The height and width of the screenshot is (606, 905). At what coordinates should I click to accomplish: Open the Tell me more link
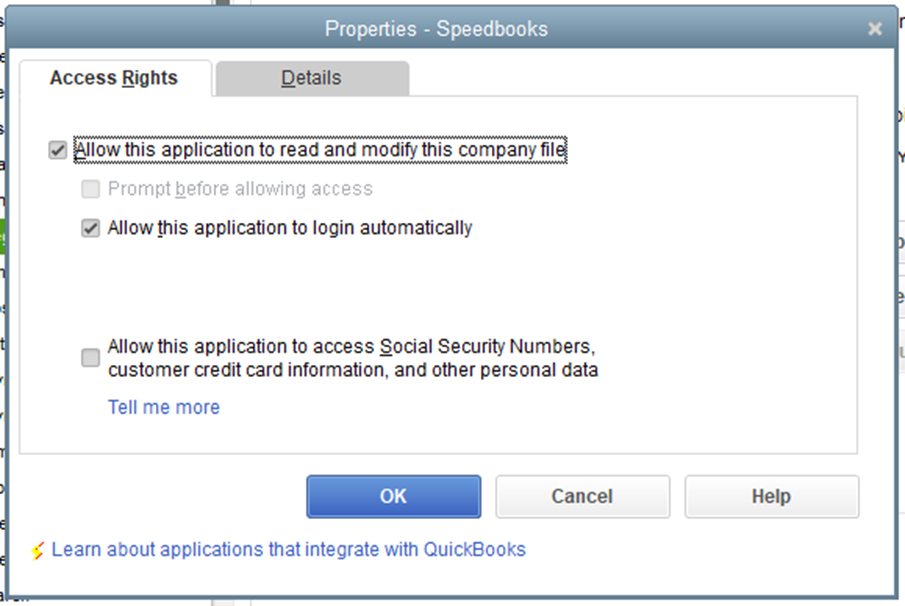(x=164, y=407)
